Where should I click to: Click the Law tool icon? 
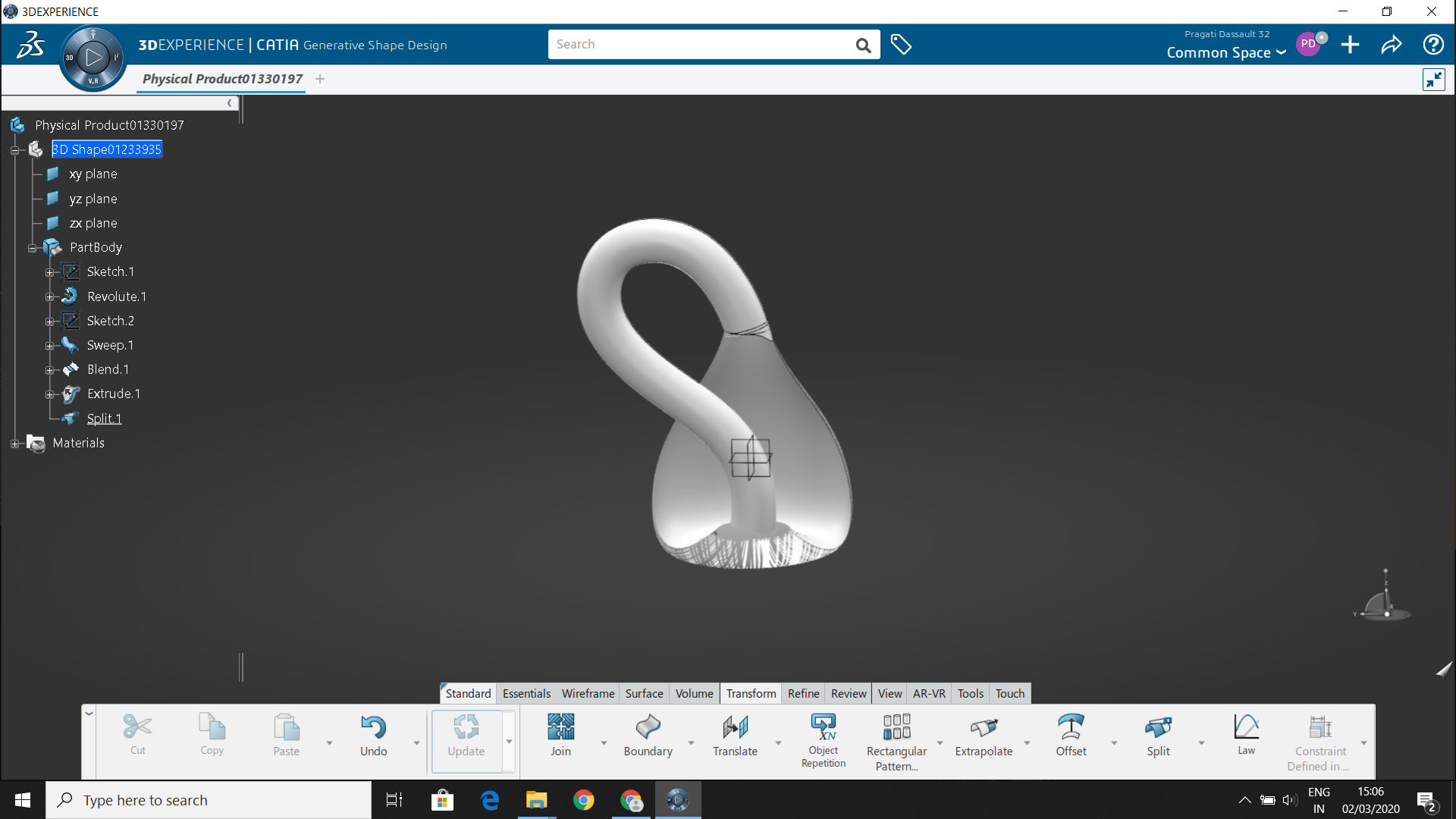pyautogui.click(x=1246, y=727)
